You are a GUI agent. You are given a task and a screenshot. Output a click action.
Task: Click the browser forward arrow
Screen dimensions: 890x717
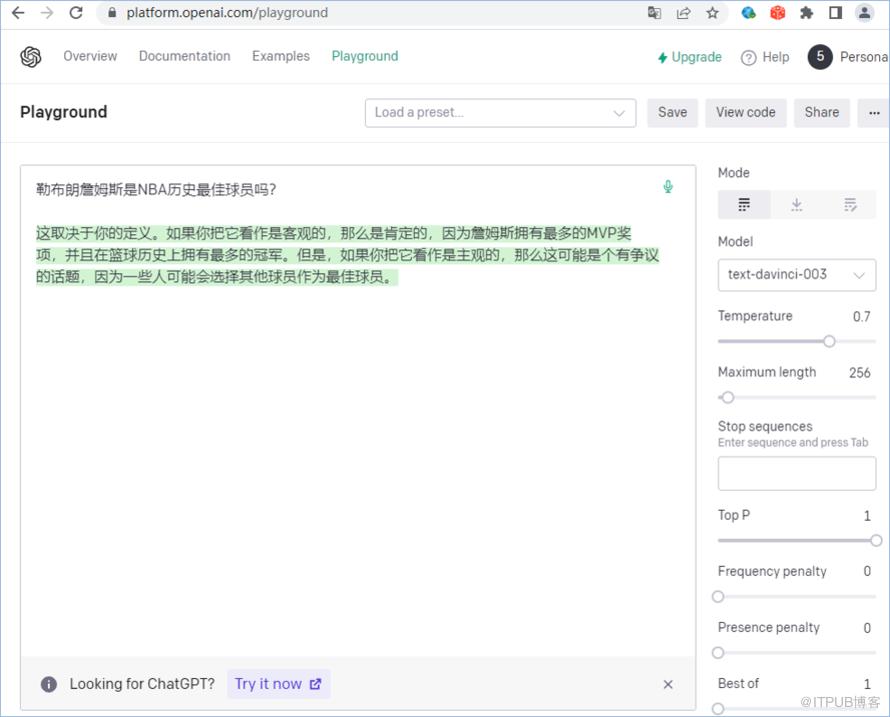(x=47, y=12)
